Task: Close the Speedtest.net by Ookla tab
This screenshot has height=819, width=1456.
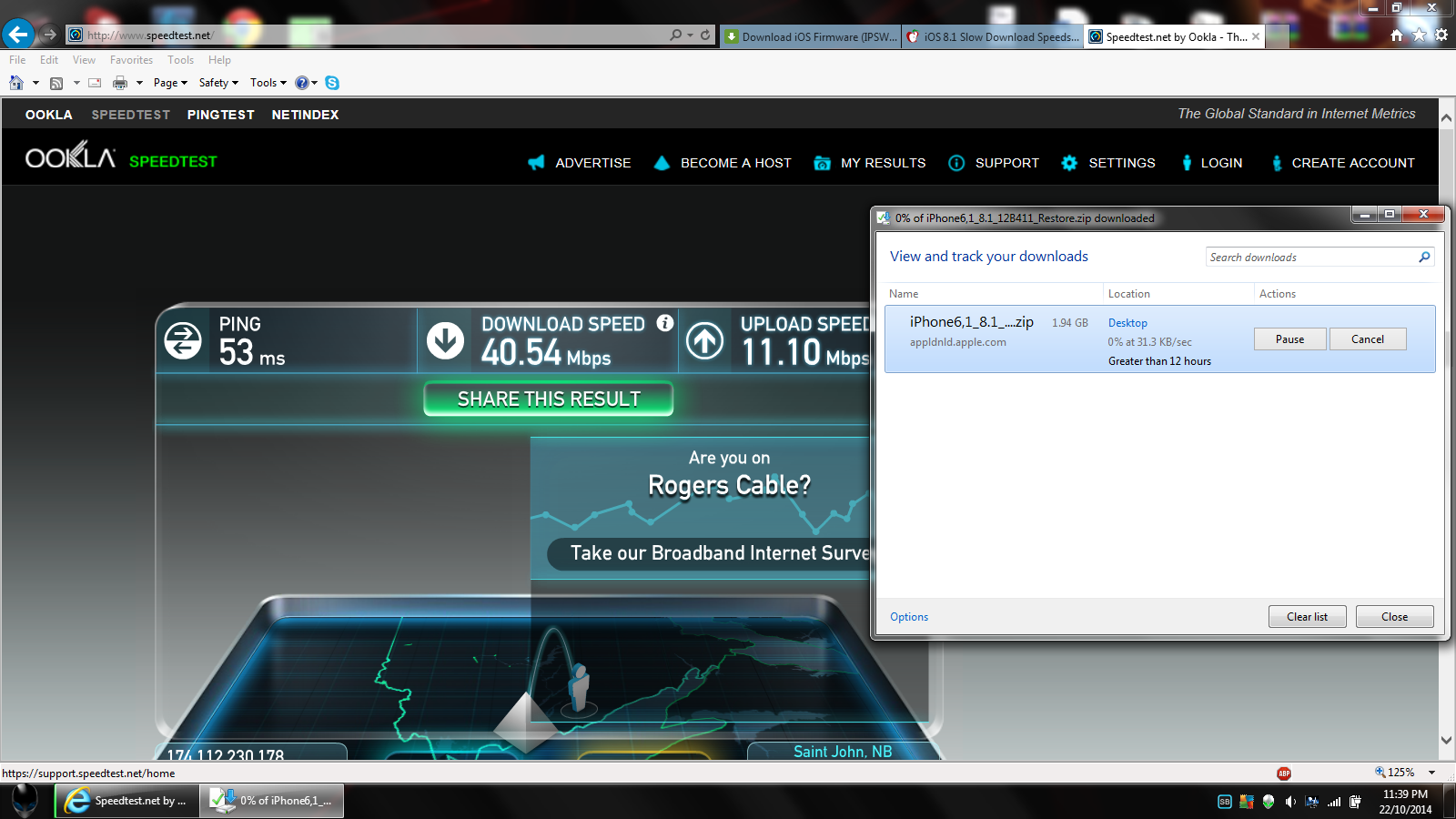Action: tap(1256, 36)
